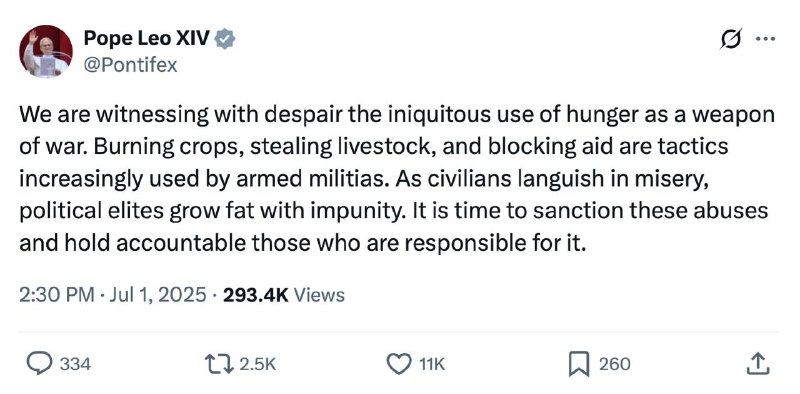Click the word Views beside 293.4K
Viewport: 800px width, 394px height.
[x=320, y=295]
